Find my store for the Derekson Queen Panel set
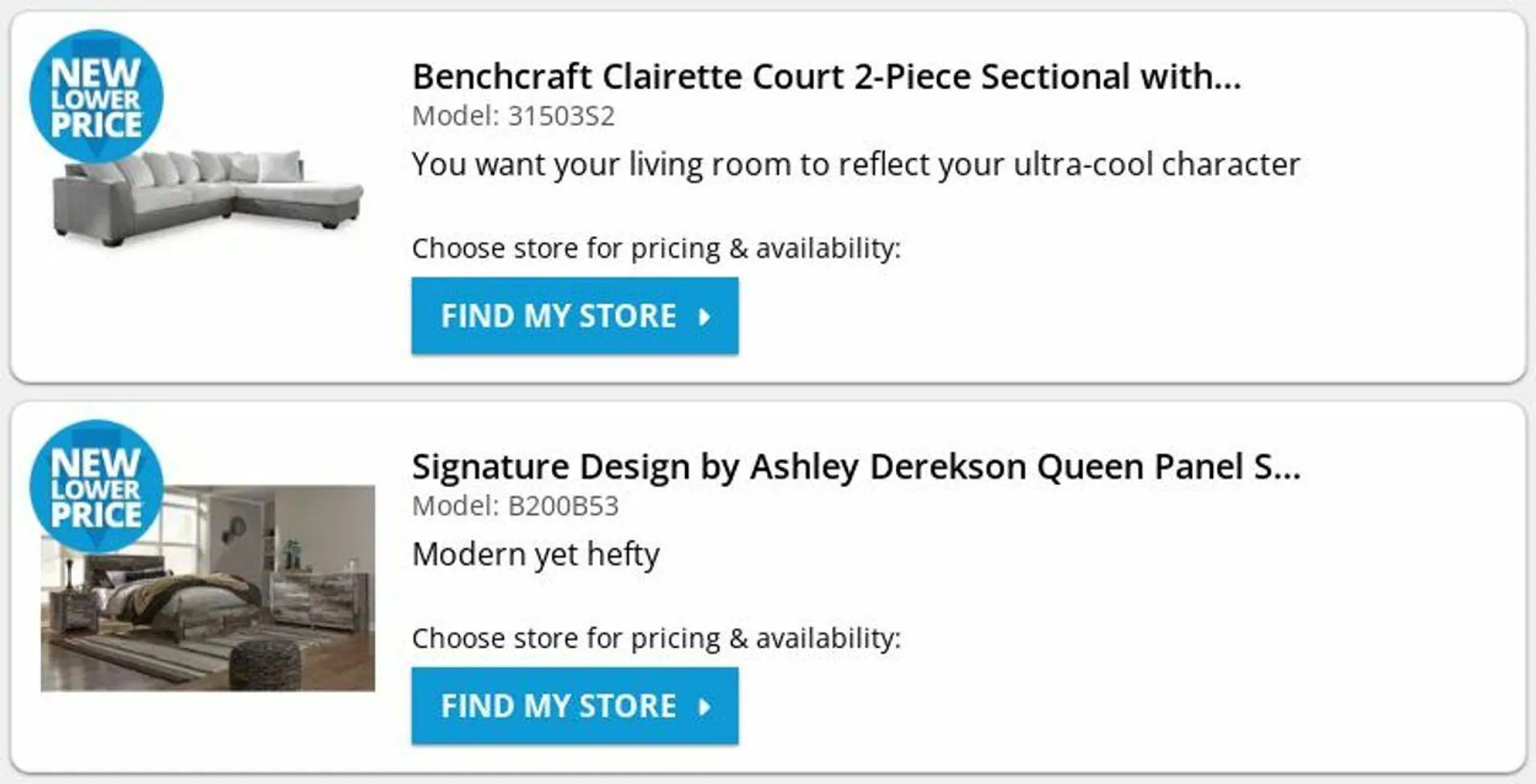This screenshot has height=784, width=1536. [575, 706]
